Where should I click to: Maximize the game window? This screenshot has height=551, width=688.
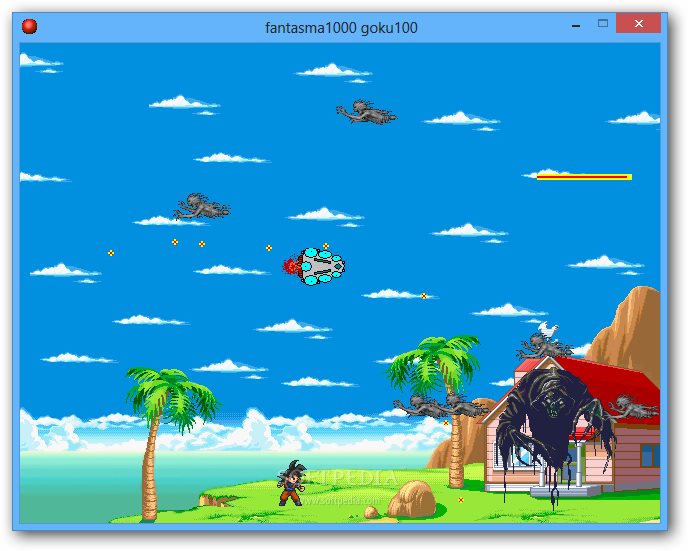pyautogui.click(x=603, y=24)
